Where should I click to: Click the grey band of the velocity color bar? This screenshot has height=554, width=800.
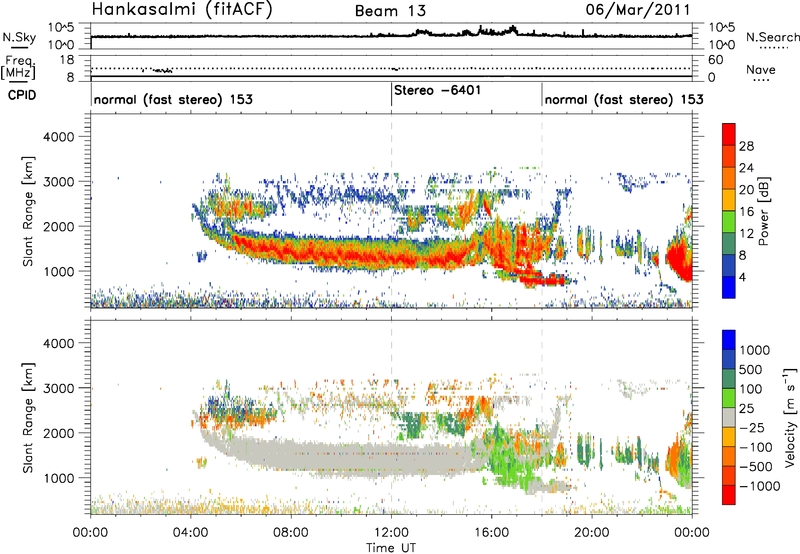[729, 418]
